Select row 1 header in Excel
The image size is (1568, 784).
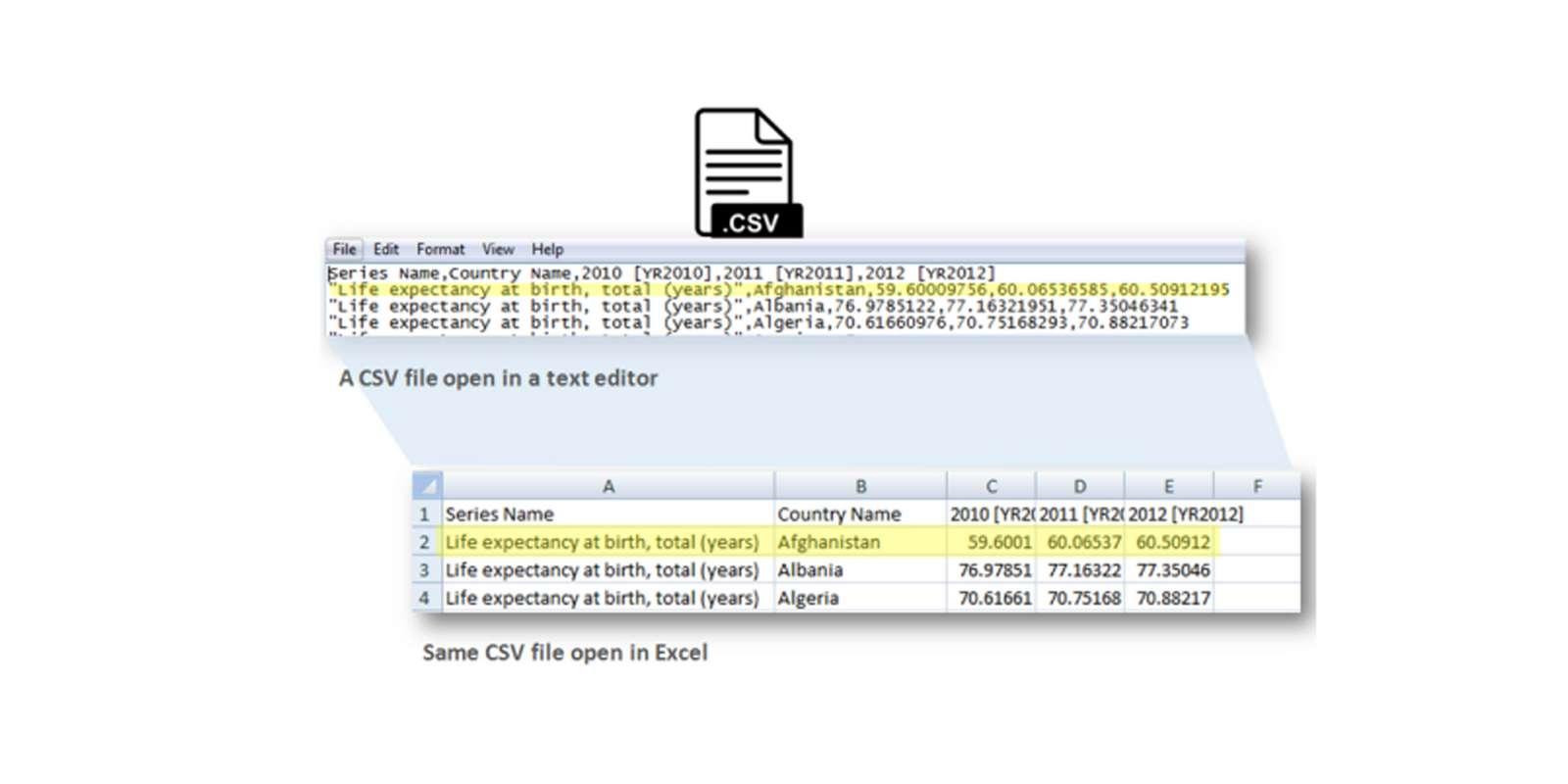click(427, 514)
